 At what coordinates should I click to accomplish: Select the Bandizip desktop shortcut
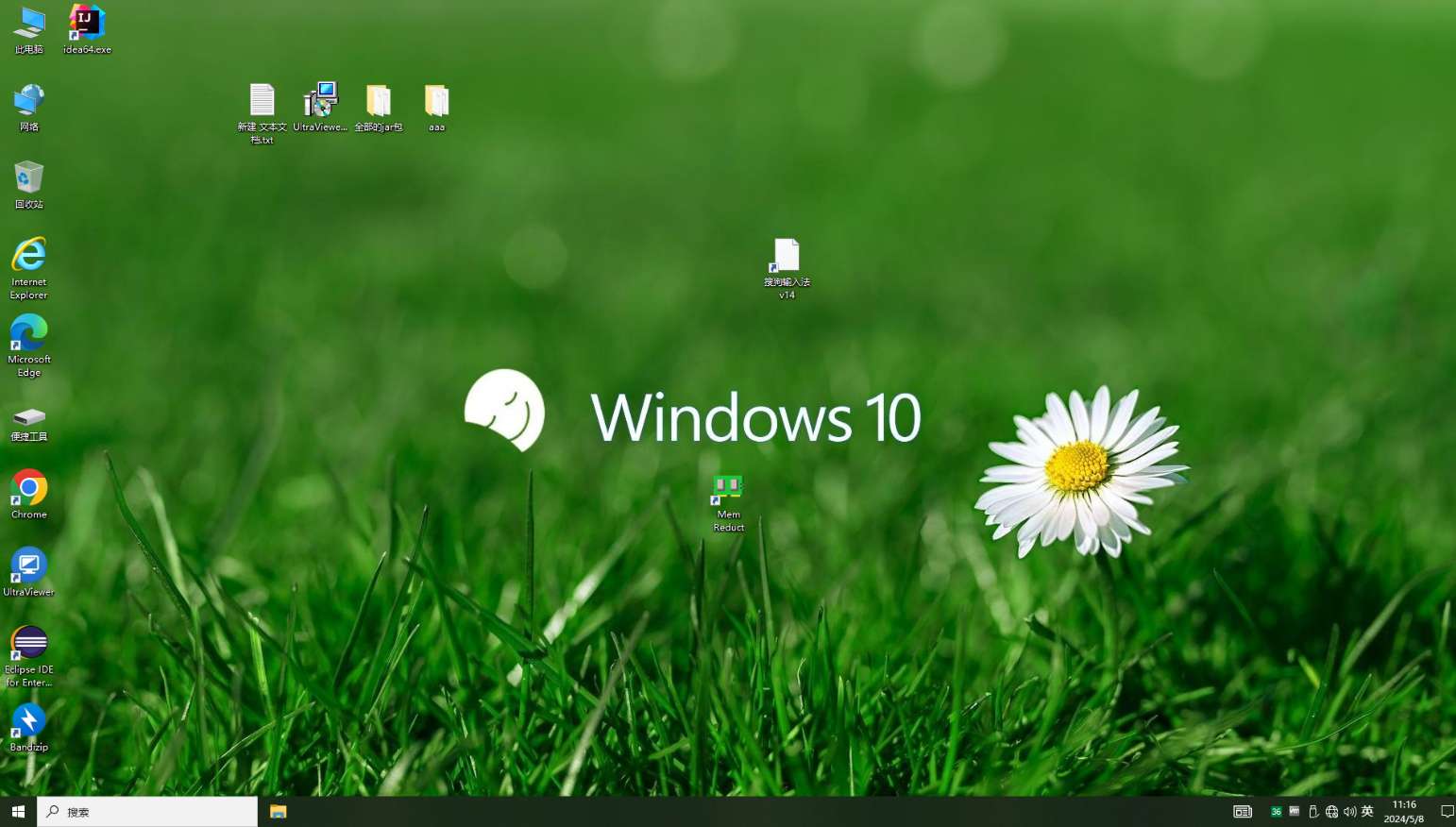click(28, 727)
